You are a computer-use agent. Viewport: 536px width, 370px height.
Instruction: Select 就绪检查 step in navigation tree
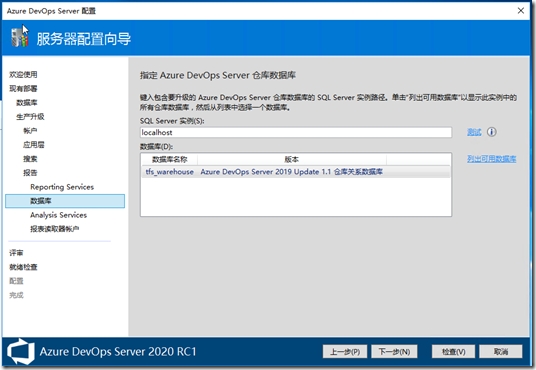point(23,267)
